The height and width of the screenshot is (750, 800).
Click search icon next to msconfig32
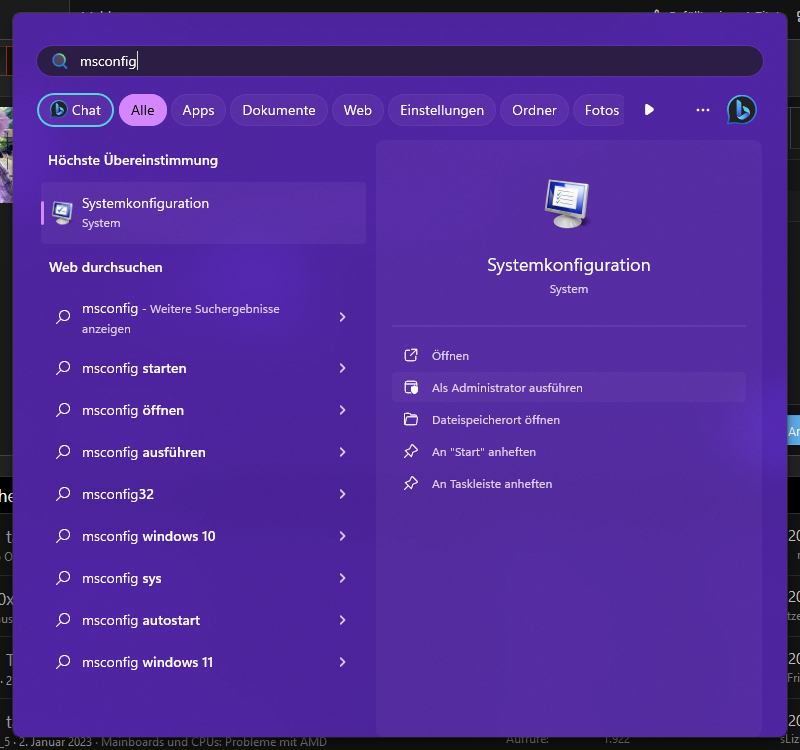pyautogui.click(x=63, y=493)
